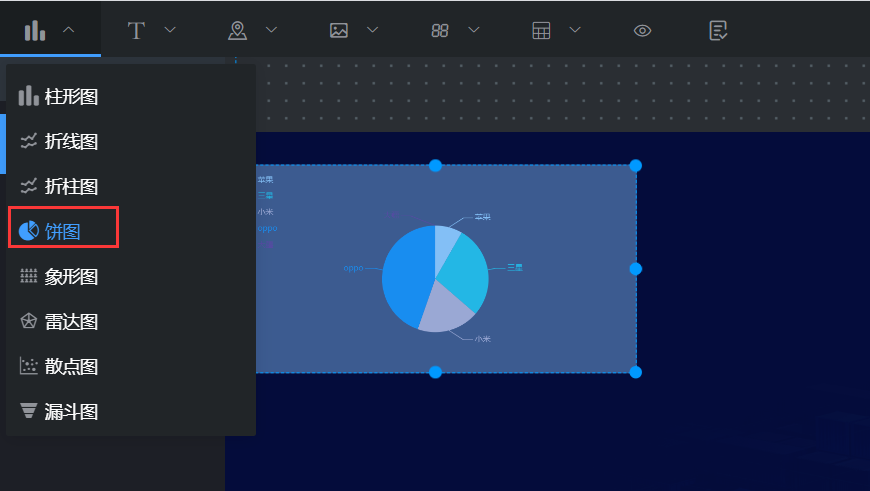Open the map location component icon
The image size is (870, 491).
pyautogui.click(x=237, y=31)
